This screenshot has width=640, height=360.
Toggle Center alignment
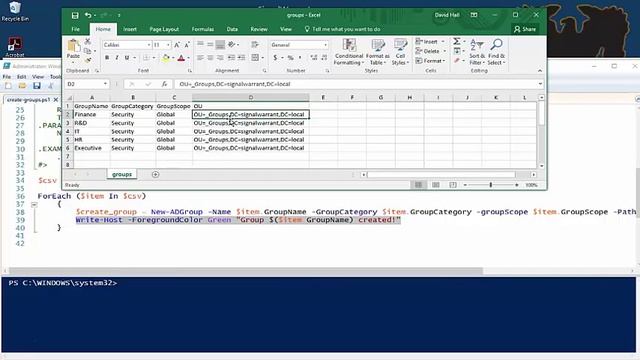tap(210, 58)
